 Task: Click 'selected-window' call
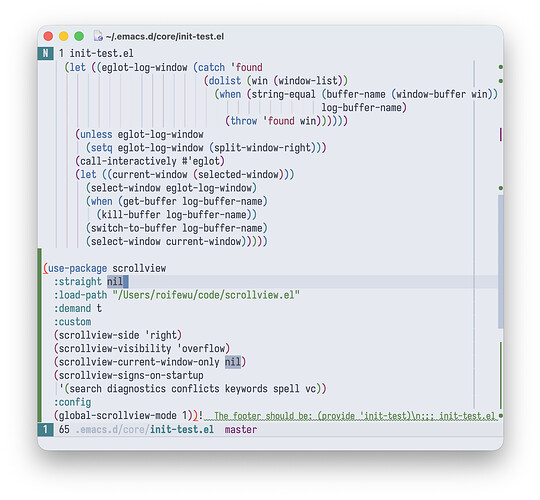(238, 175)
